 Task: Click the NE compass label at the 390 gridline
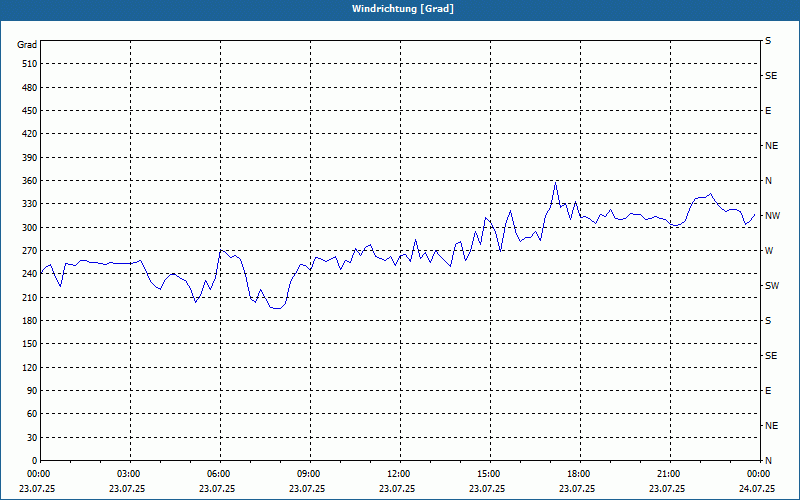click(x=771, y=146)
